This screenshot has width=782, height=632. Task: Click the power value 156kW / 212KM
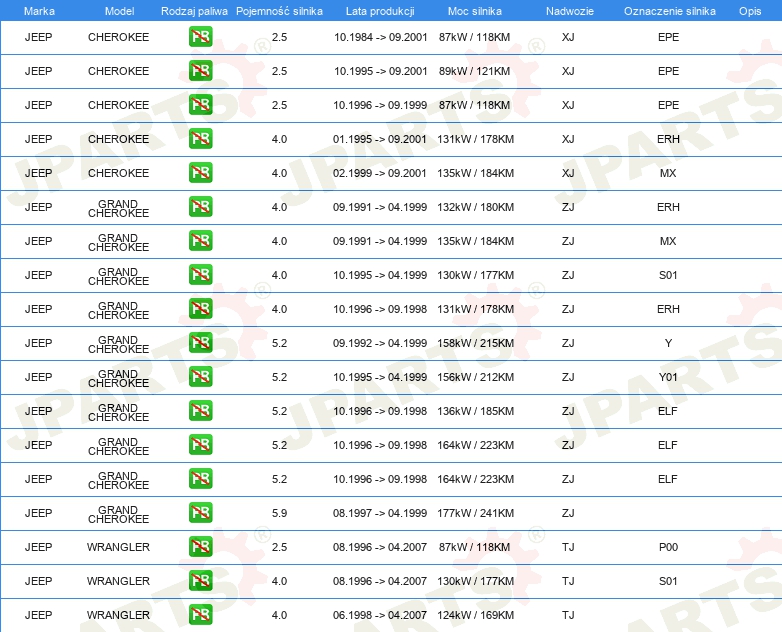point(475,377)
